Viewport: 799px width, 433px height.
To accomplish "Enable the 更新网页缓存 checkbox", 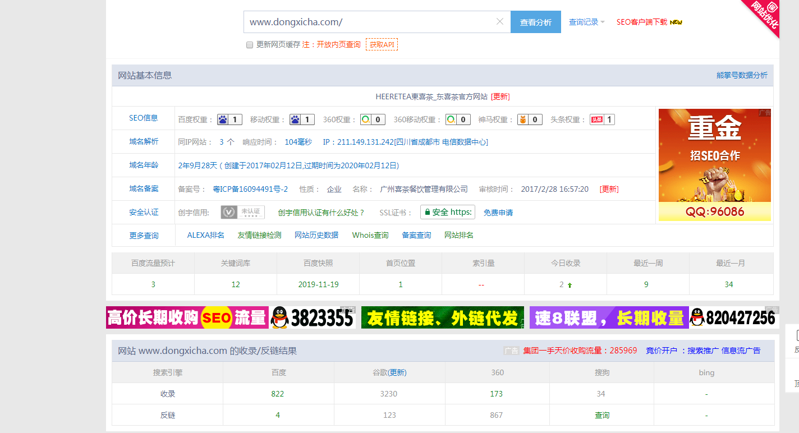I will [249, 45].
